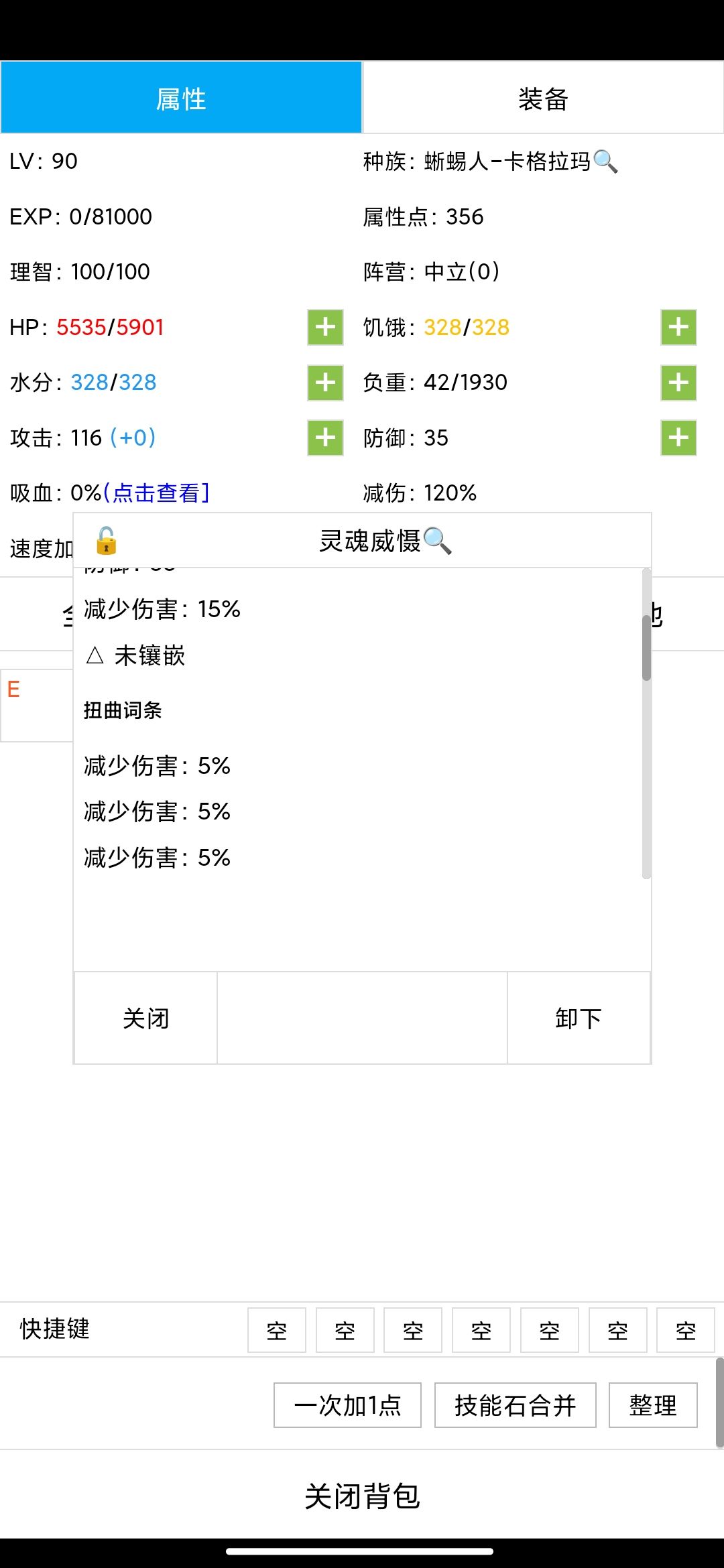This screenshot has width=724, height=1568.
Task: Tap the green plus beside 攻击
Action: [325, 438]
